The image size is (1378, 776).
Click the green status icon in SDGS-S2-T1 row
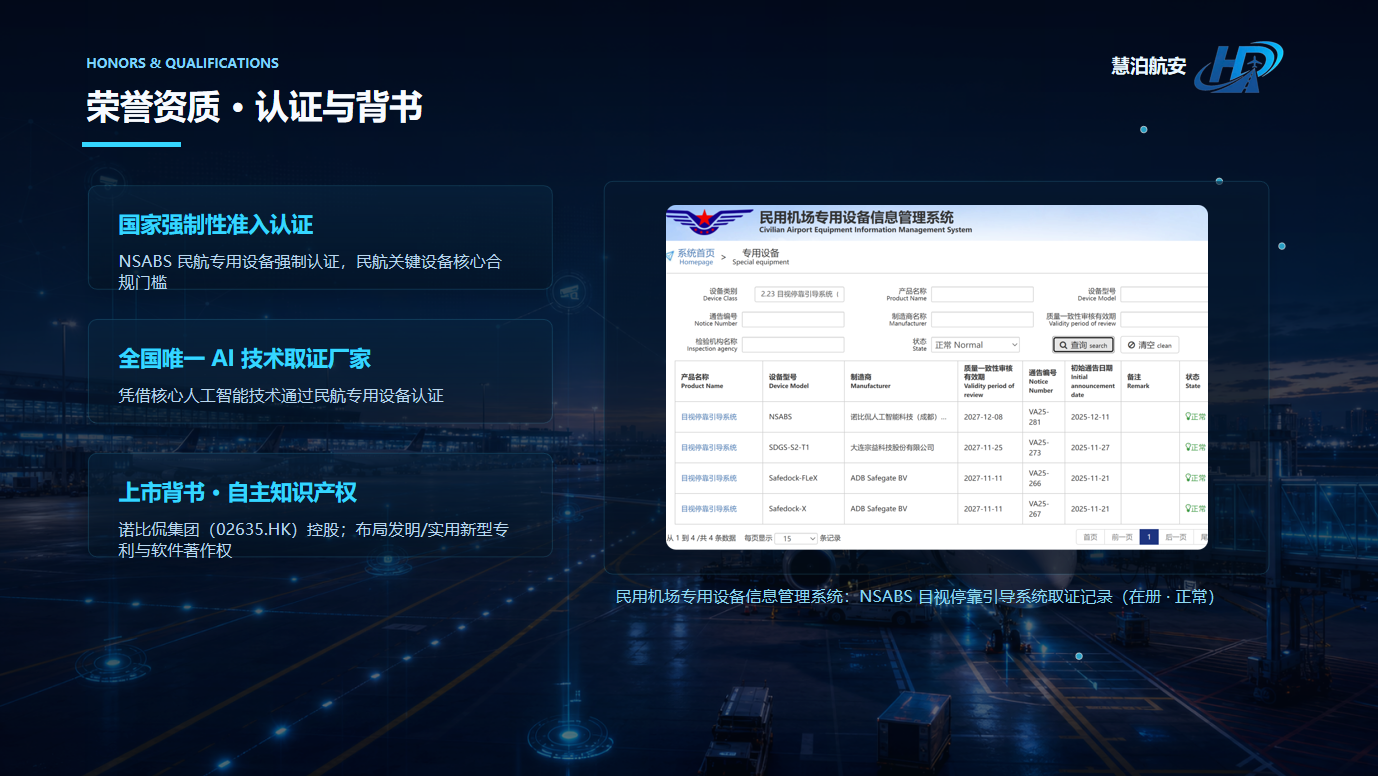coord(1188,447)
